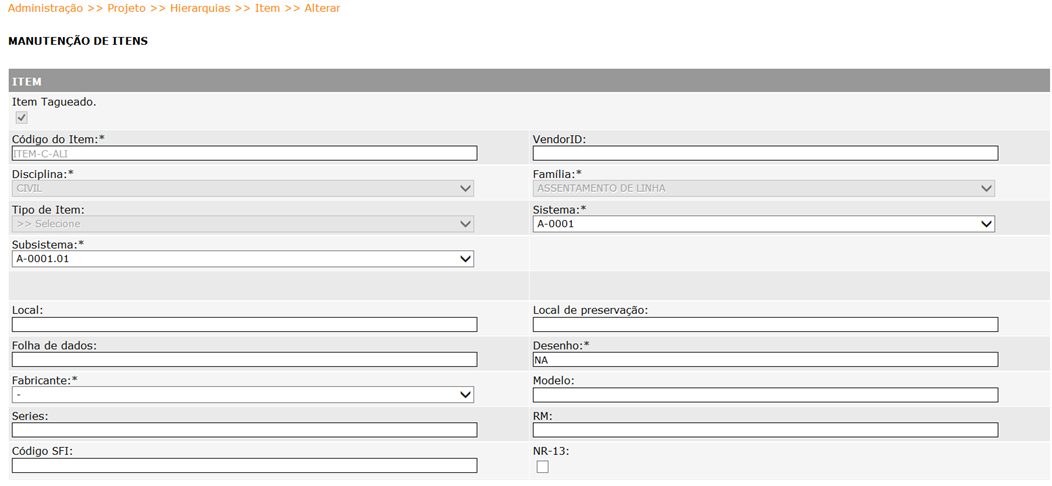Focus the Local input field

click(x=245, y=324)
